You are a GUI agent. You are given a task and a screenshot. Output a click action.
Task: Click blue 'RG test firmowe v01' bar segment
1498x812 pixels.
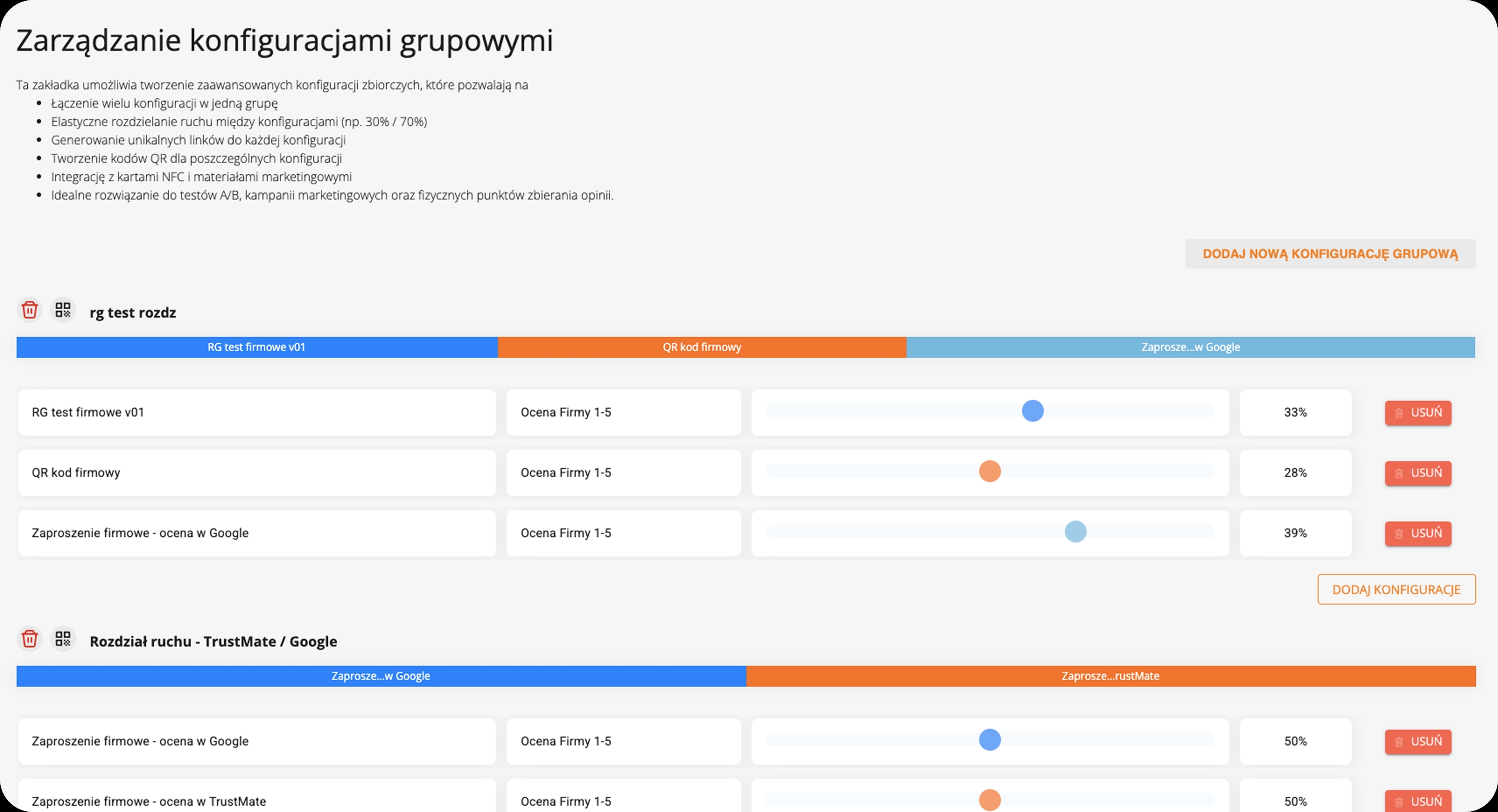[257, 347]
